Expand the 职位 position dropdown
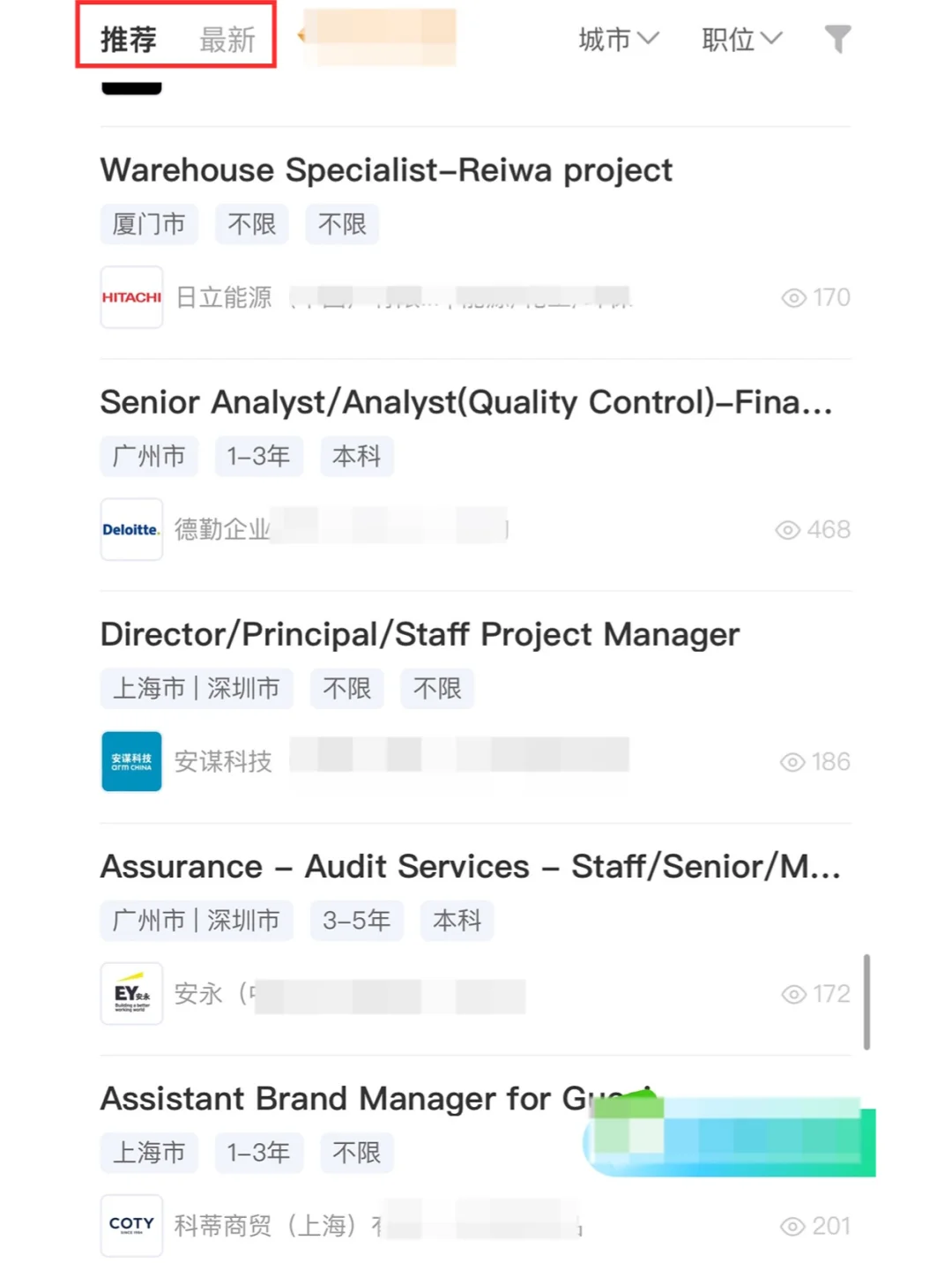 click(x=742, y=40)
